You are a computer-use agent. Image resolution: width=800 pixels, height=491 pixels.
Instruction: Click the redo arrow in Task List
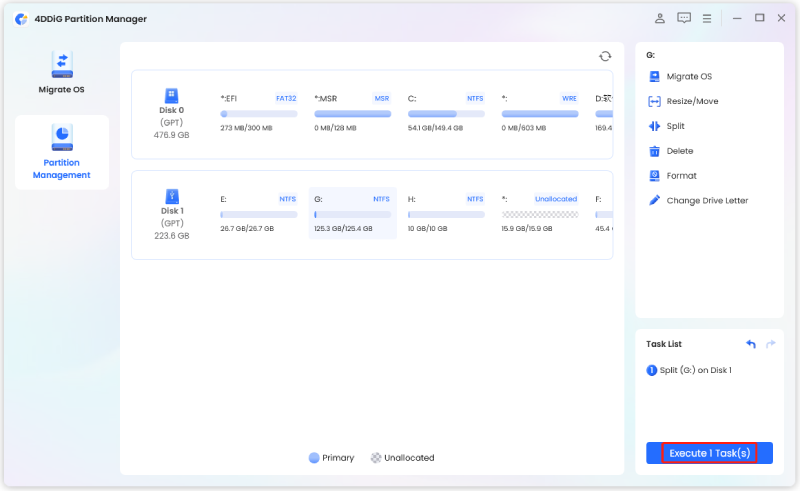(x=770, y=344)
